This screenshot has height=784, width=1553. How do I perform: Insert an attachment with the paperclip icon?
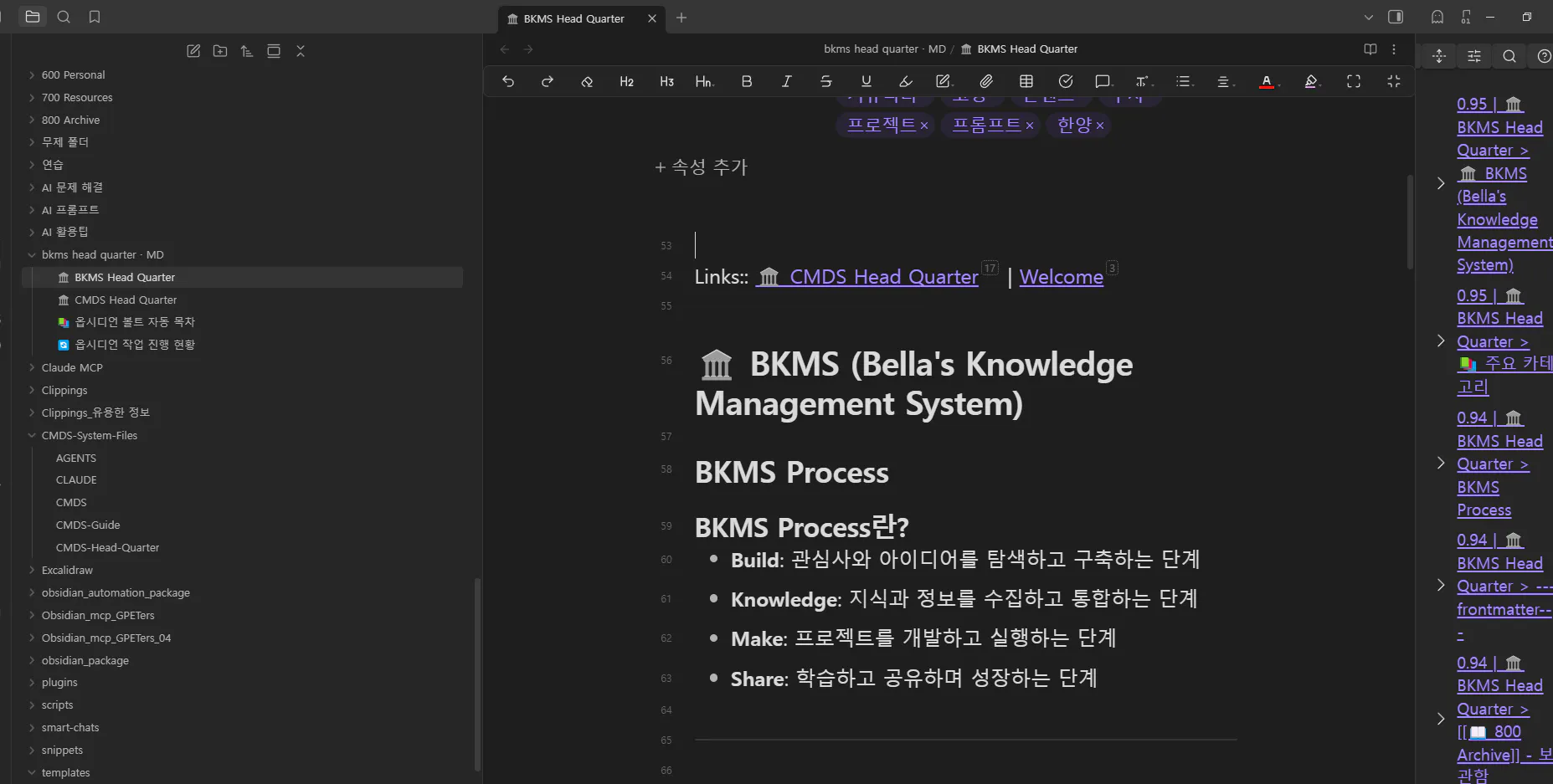coord(986,81)
